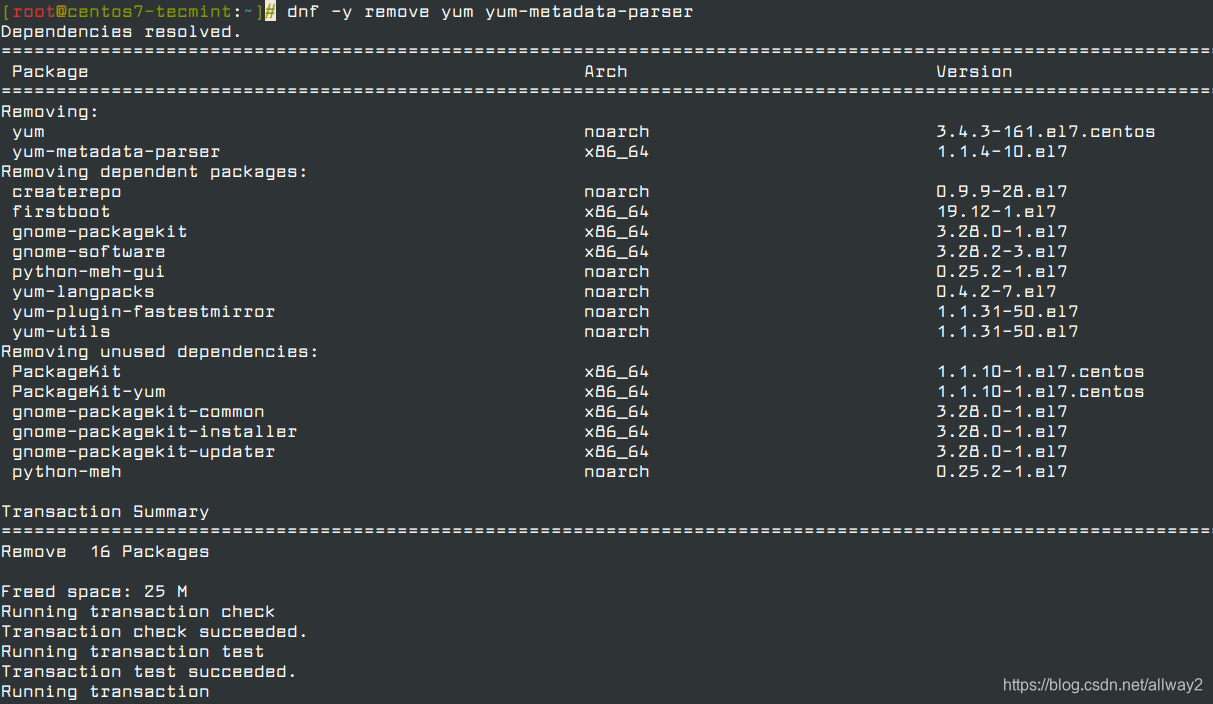Click version 1.1.31-50.el7 in yum-plugin-fastestmirror row
Viewport: 1213px width, 704px height.
click(1007, 312)
